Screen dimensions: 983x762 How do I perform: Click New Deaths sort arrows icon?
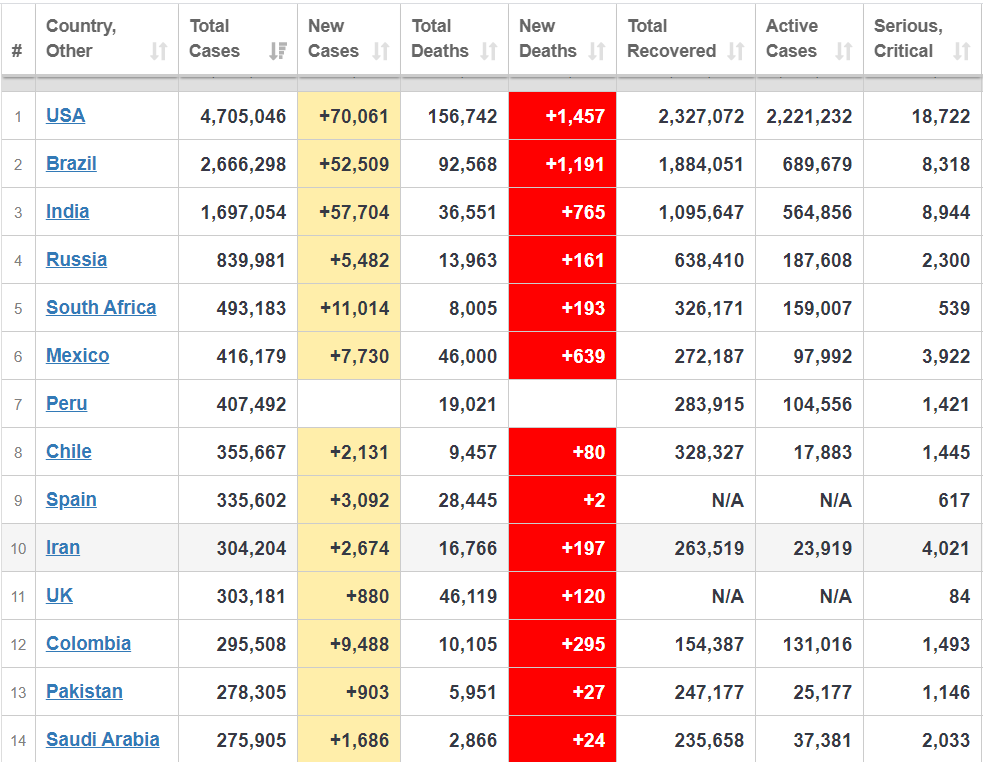(596, 51)
